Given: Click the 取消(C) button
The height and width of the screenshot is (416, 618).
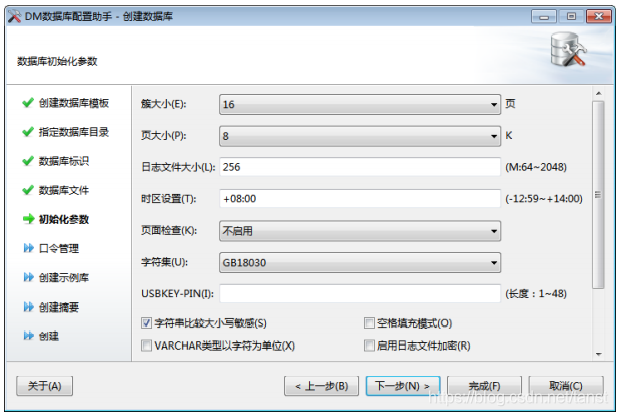Looking at the screenshot, I should click(566, 386).
